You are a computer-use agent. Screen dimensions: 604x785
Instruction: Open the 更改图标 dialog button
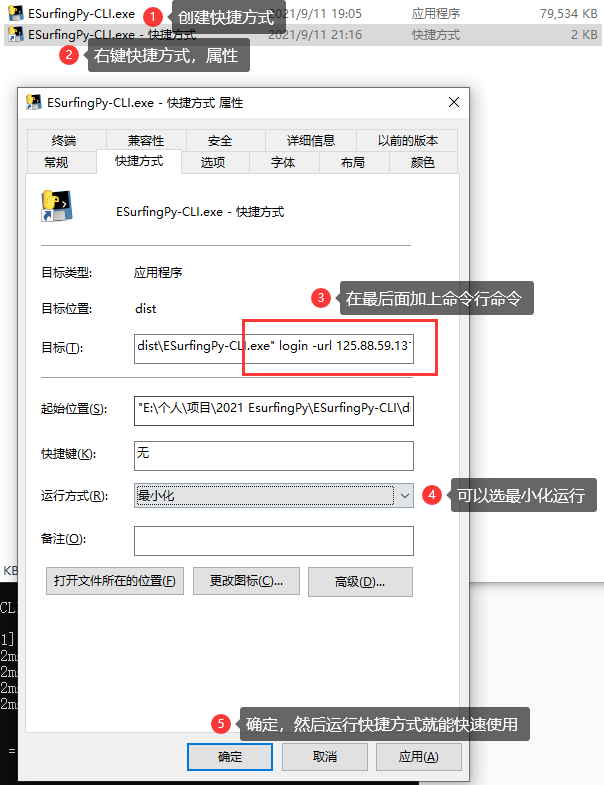246,581
